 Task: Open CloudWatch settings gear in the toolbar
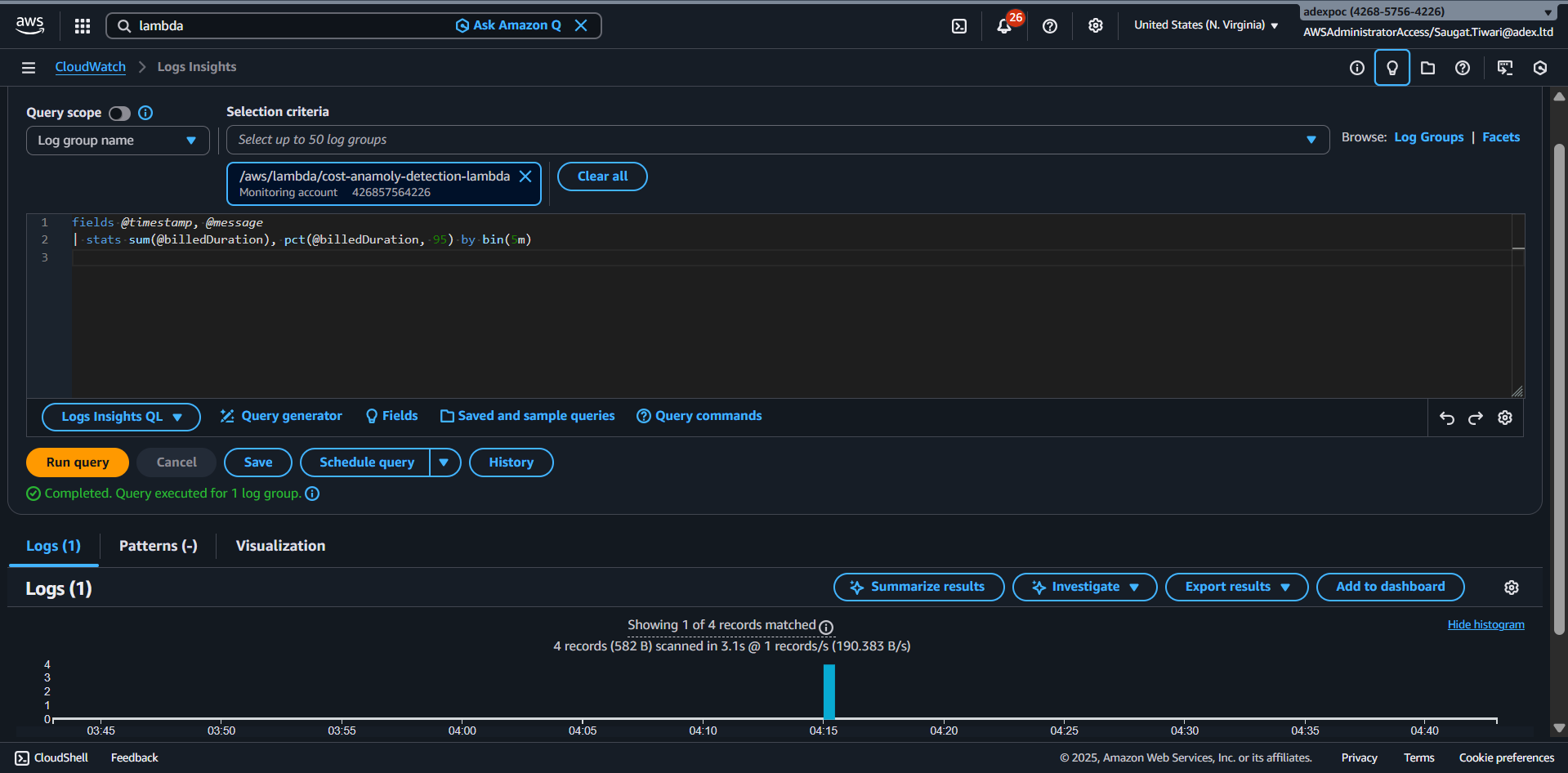point(1095,25)
